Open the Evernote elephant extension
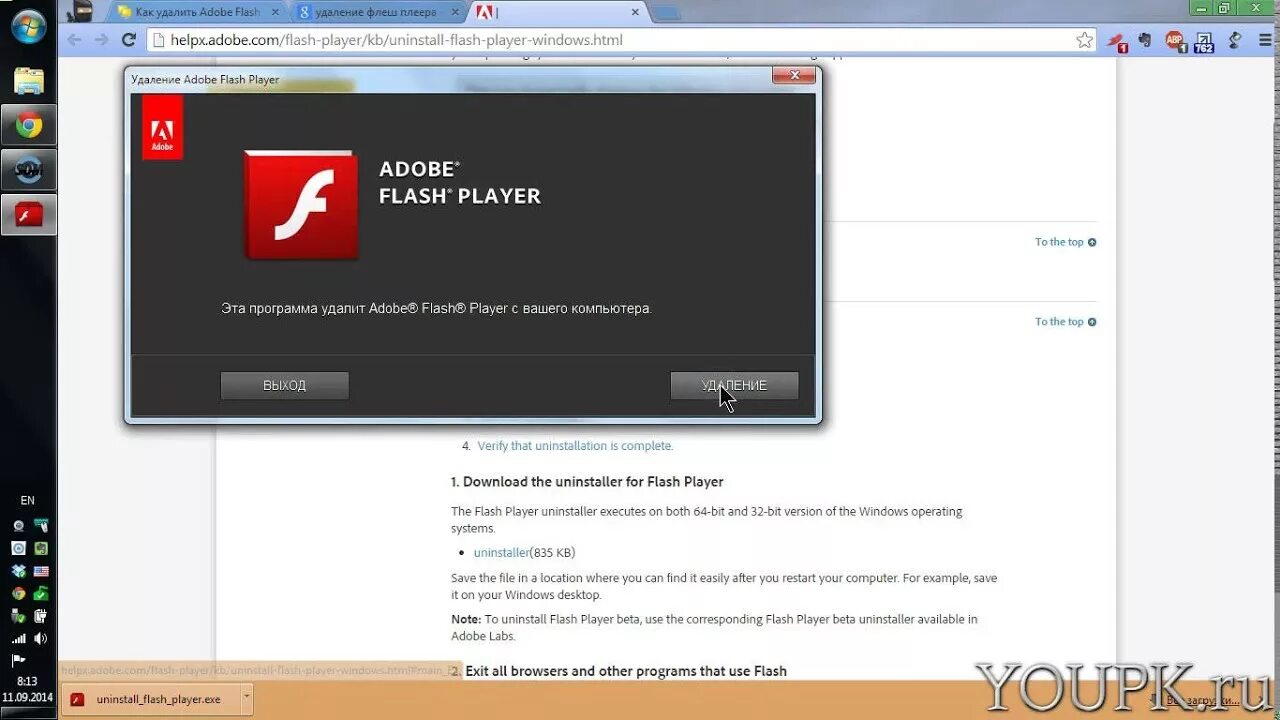The width and height of the screenshot is (1280, 720). coord(1145,41)
